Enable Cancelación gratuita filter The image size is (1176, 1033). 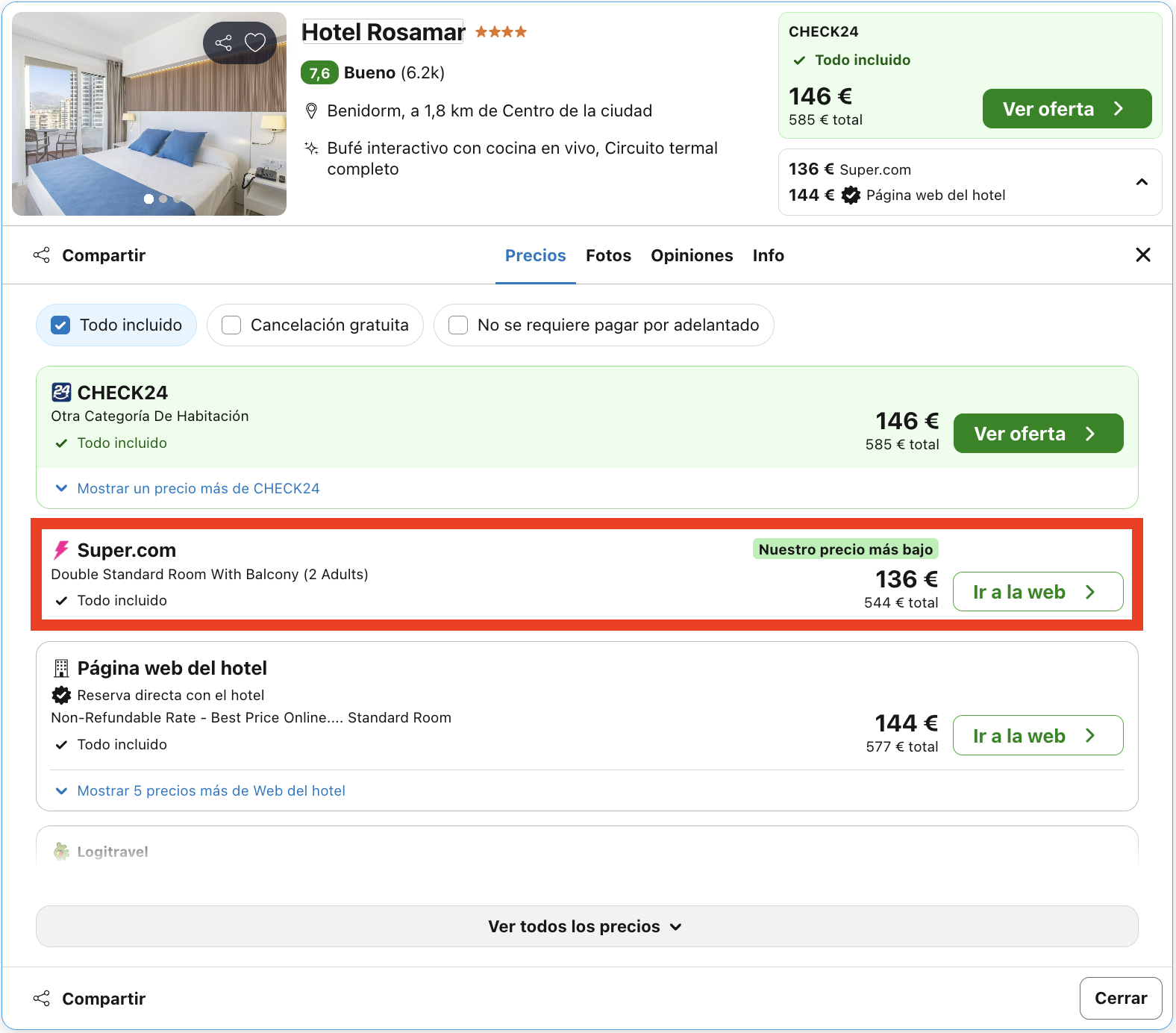315,325
